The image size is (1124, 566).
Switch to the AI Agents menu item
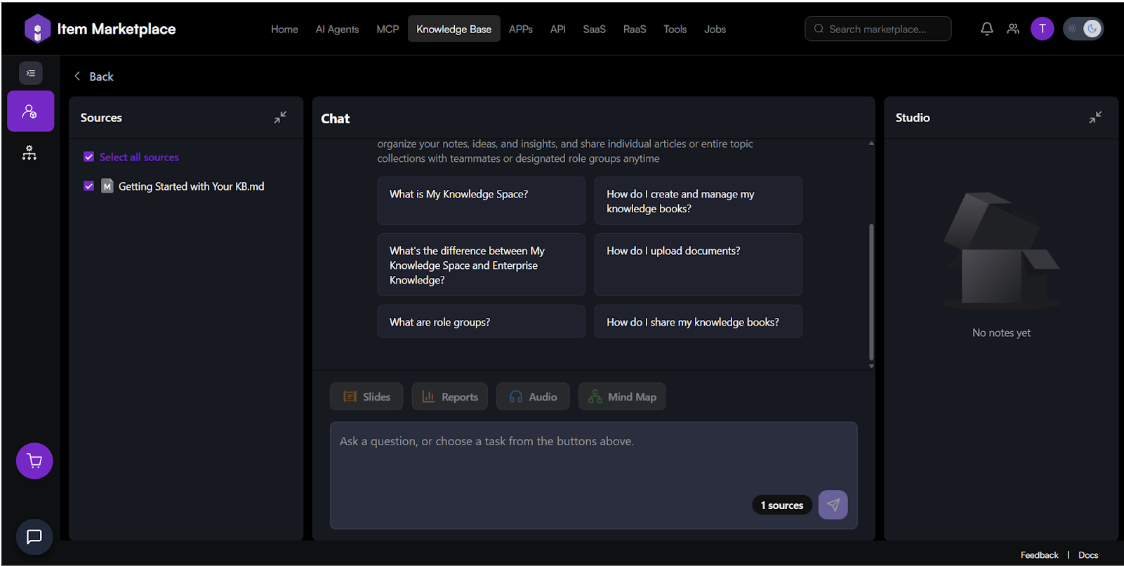click(337, 29)
